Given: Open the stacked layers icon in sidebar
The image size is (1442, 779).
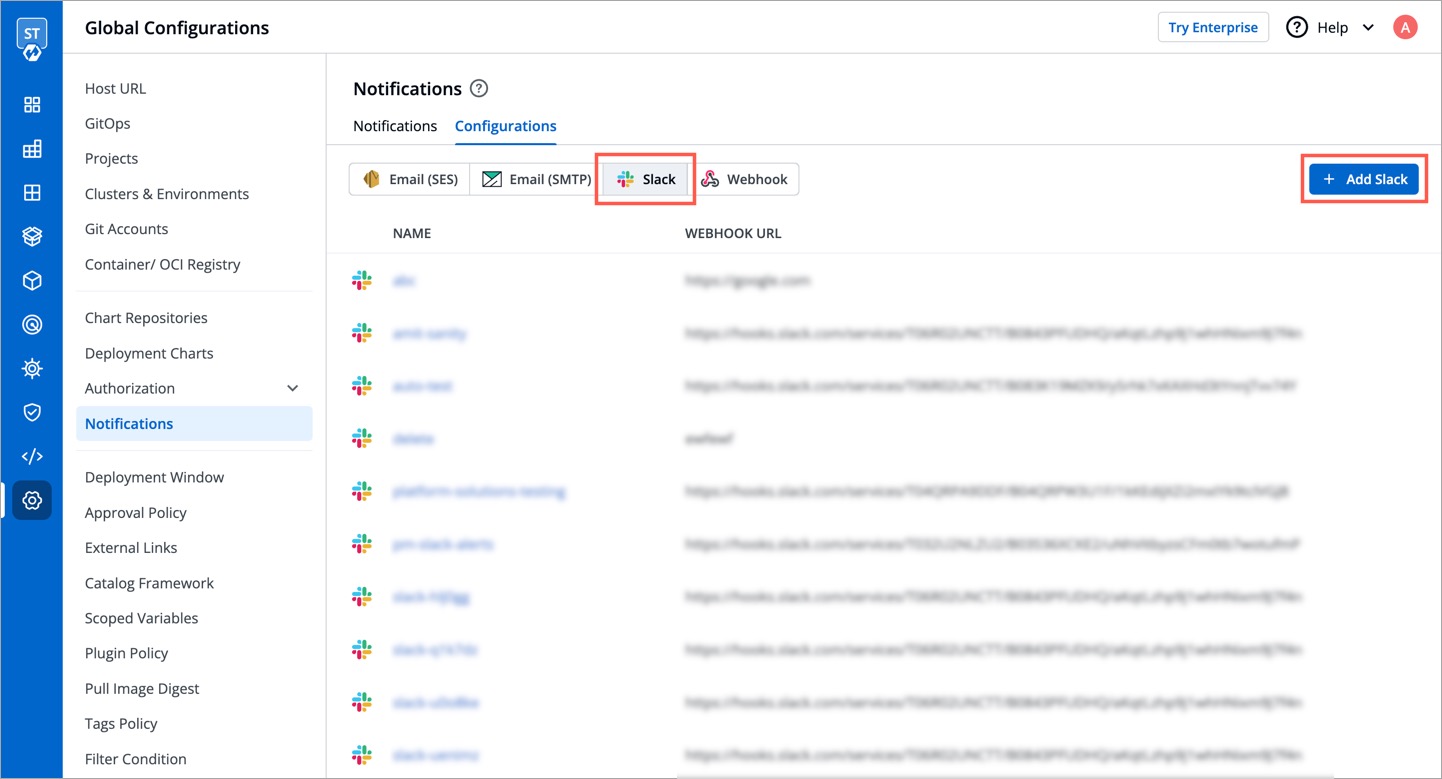Looking at the screenshot, I should click(x=32, y=237).
